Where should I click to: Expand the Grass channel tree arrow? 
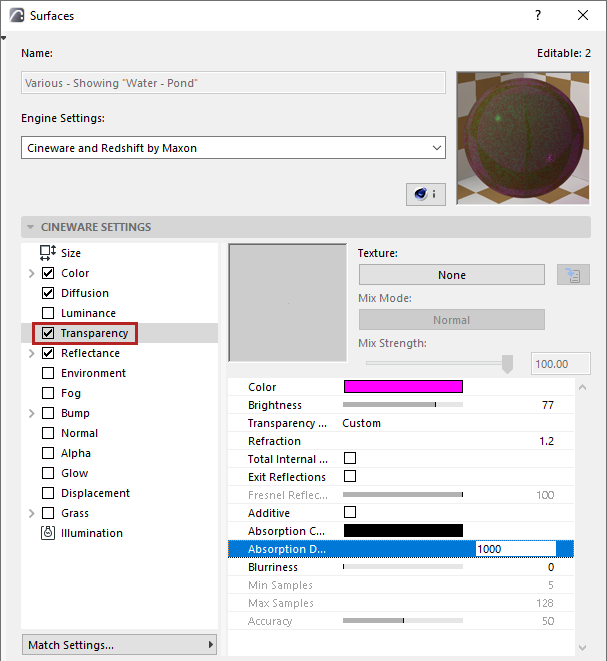click(32, 513)
